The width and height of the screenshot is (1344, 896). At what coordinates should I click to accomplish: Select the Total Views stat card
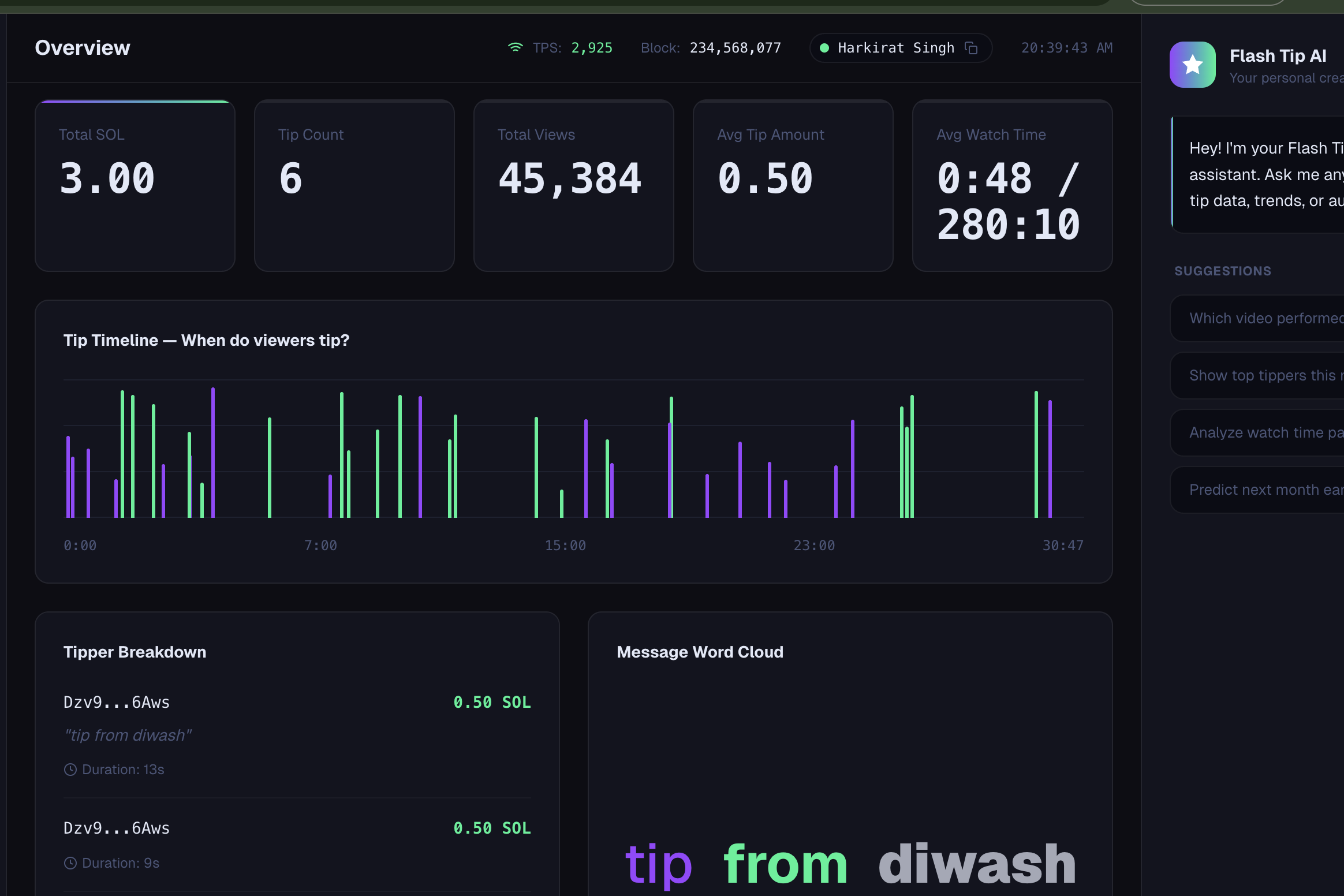click(574, 185)
